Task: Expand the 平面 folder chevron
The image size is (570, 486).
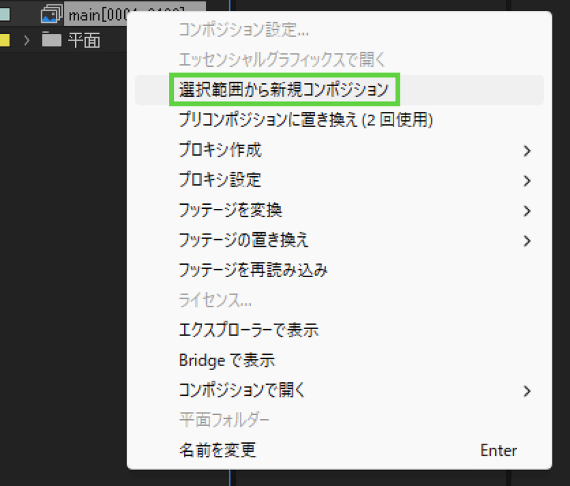Action: tap(26, 40)
